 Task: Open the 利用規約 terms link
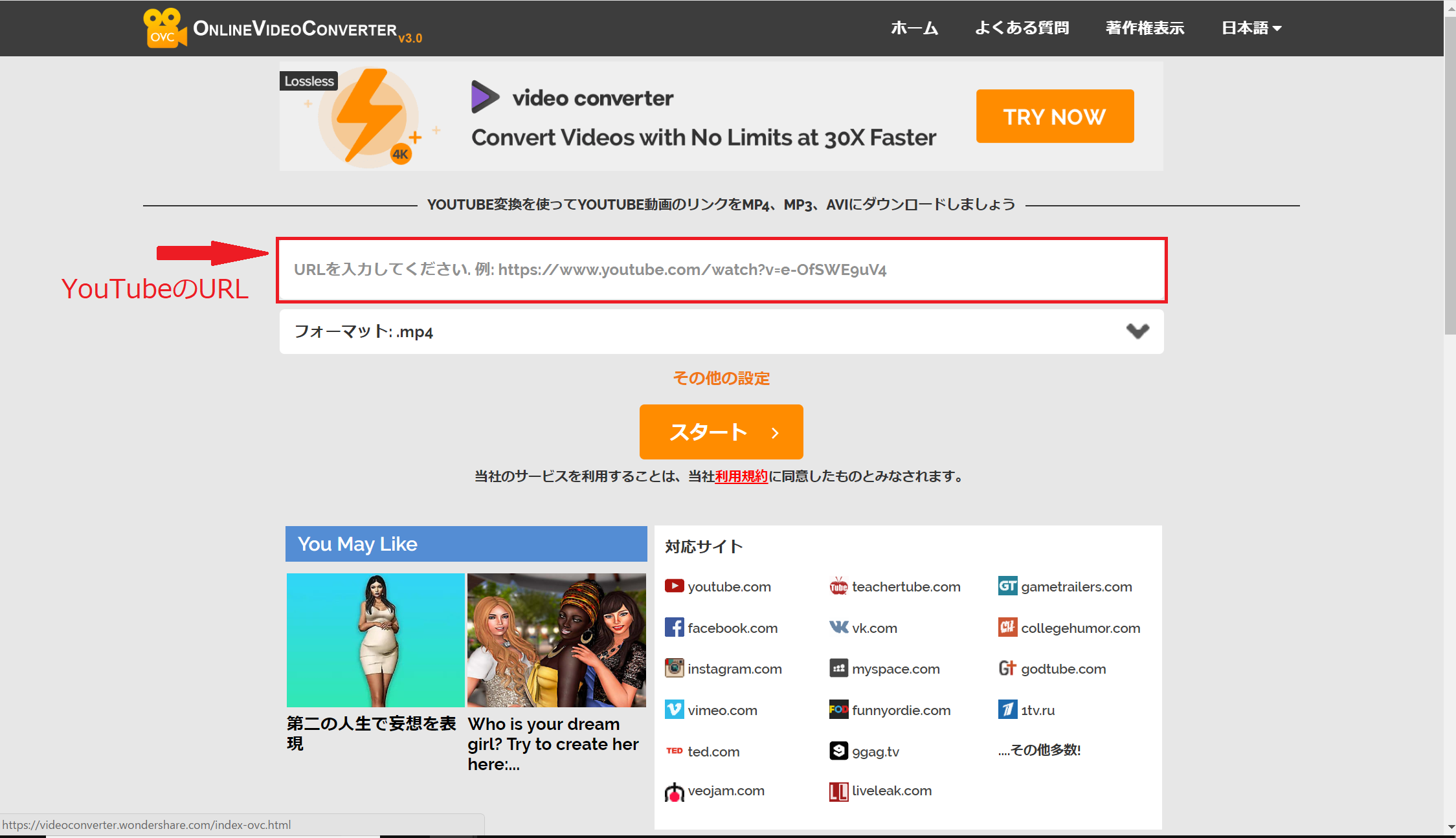click(741, 476)
